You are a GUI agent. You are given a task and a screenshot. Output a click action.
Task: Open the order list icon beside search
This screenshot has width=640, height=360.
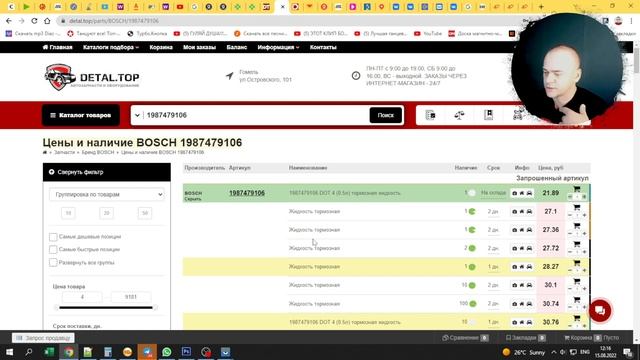(x=430, y=115)
